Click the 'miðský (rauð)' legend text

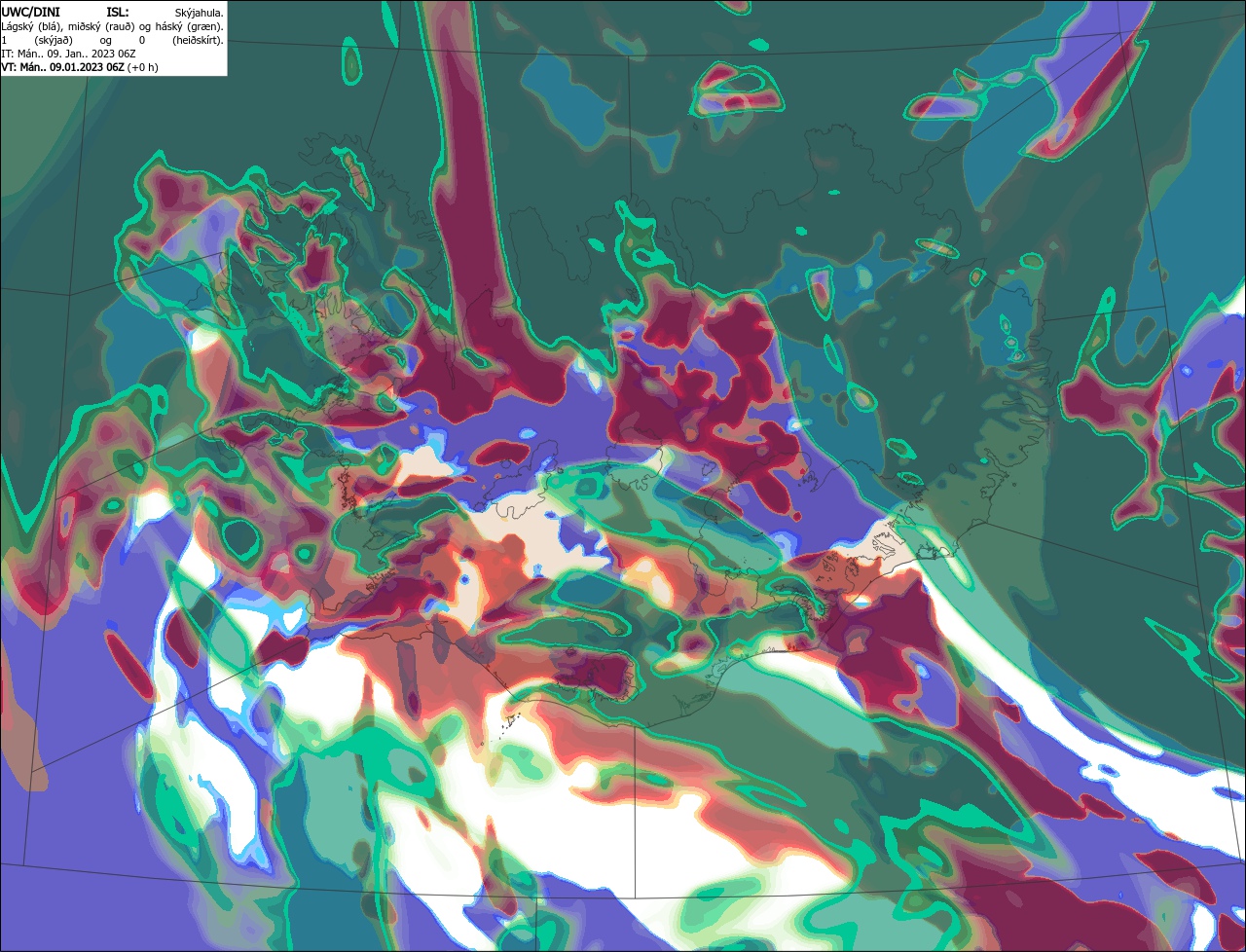pos(101,27)
